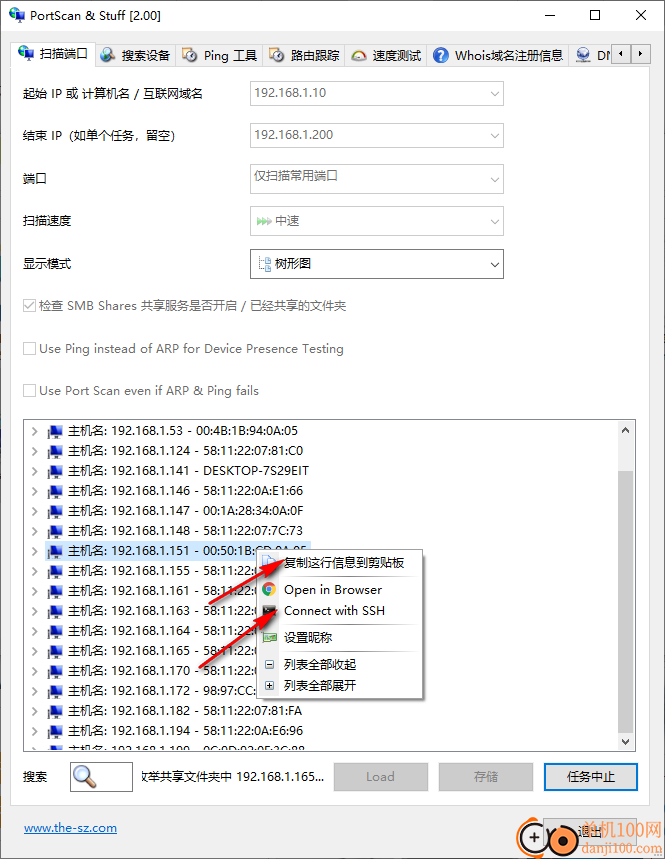Open the 搜索设备 tab

pyautogui.click(x=135, y=55)
